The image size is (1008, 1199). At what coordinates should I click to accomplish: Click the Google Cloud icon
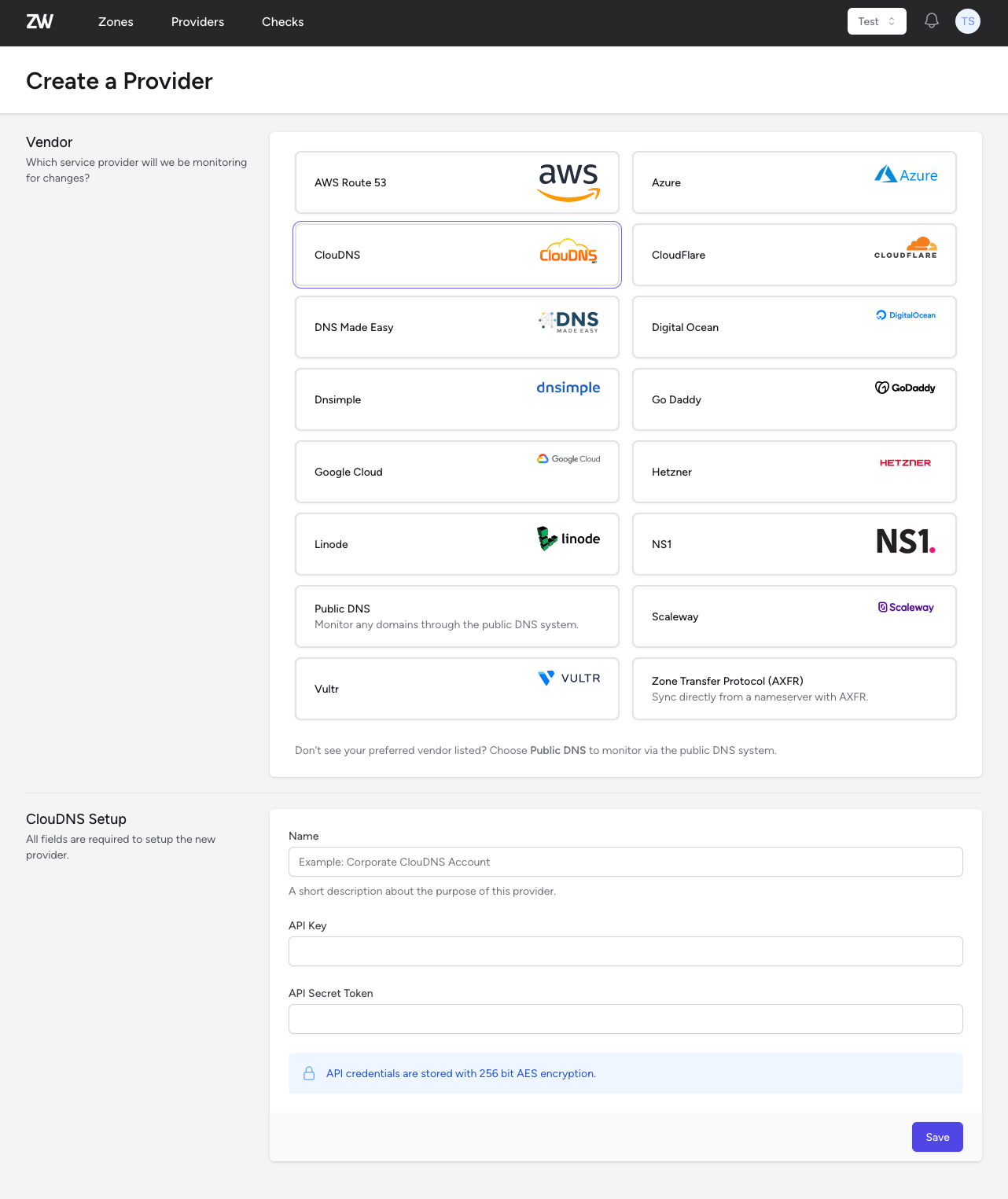tap(543, 458)
